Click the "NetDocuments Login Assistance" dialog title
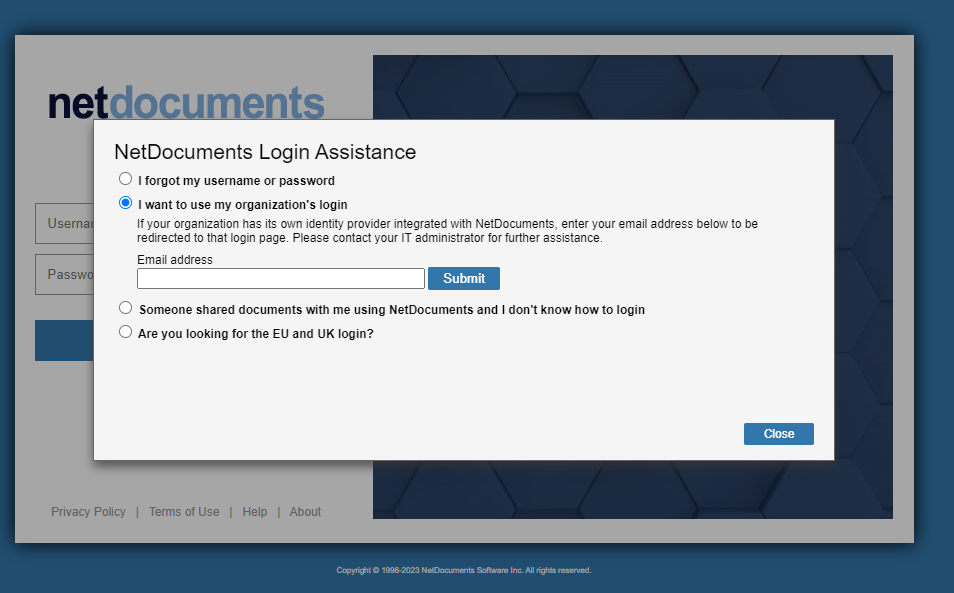954x593 pixels. tap(265, 151)
